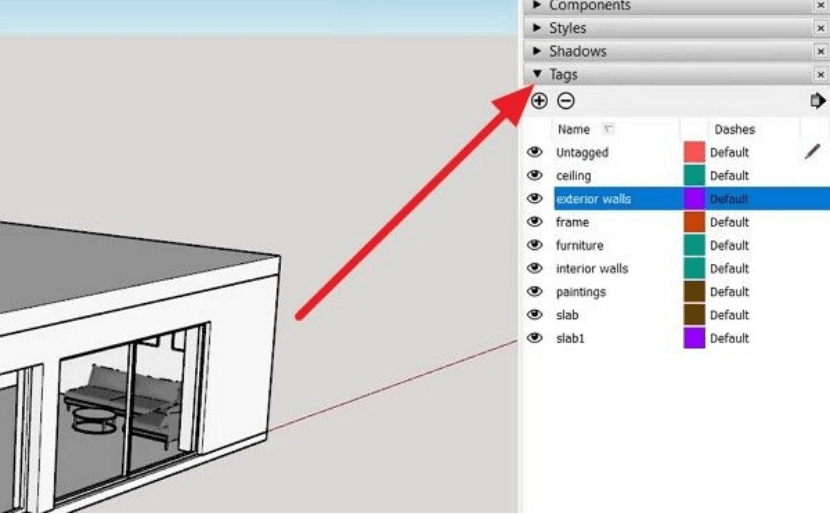Click the pencil icon on Untagged row

click(x=813, y=152)
